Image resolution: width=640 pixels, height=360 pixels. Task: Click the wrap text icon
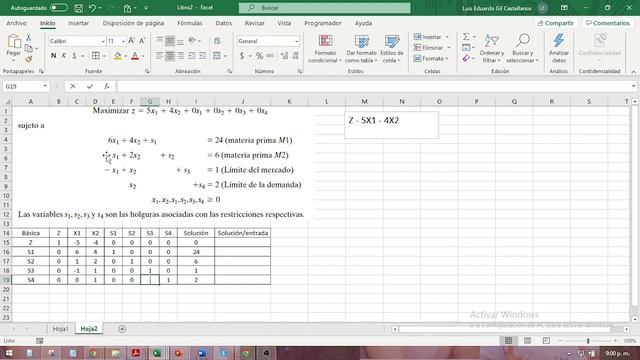tap(217, 41)
